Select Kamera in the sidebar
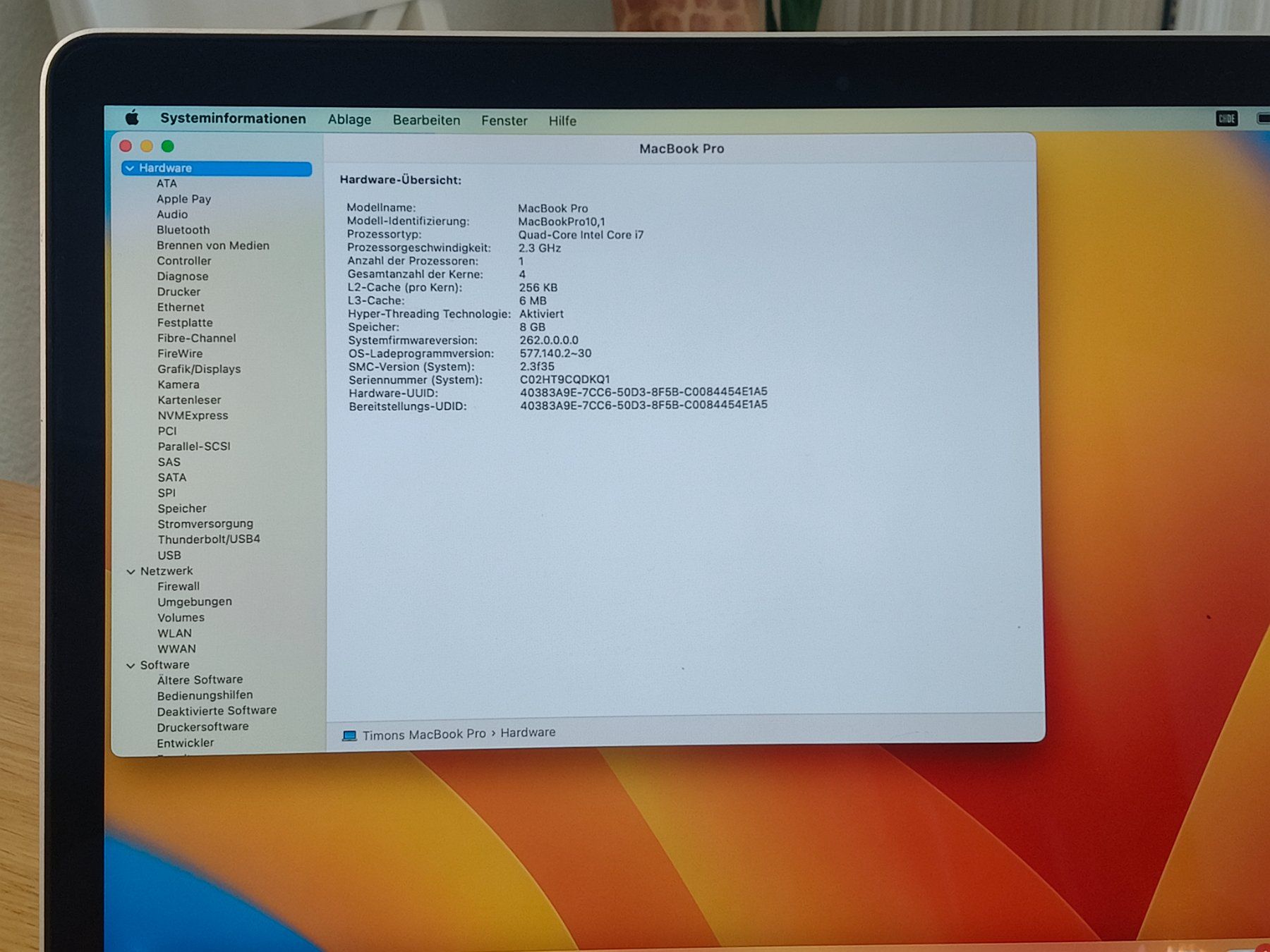The image size is (1270, 952). (x=179, y=385)
